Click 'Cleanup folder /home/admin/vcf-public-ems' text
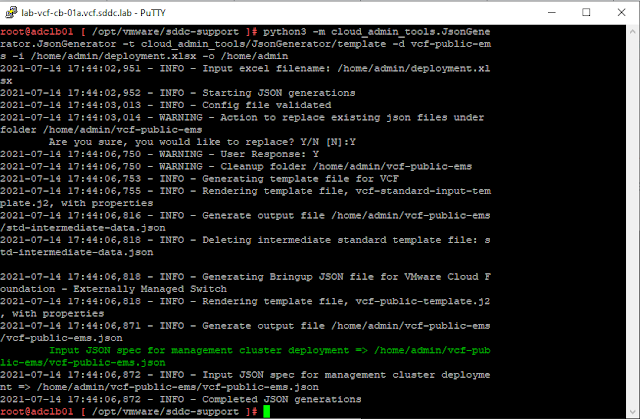The width and height of the screenshot is (640, 419). click(x=346, y=166)
